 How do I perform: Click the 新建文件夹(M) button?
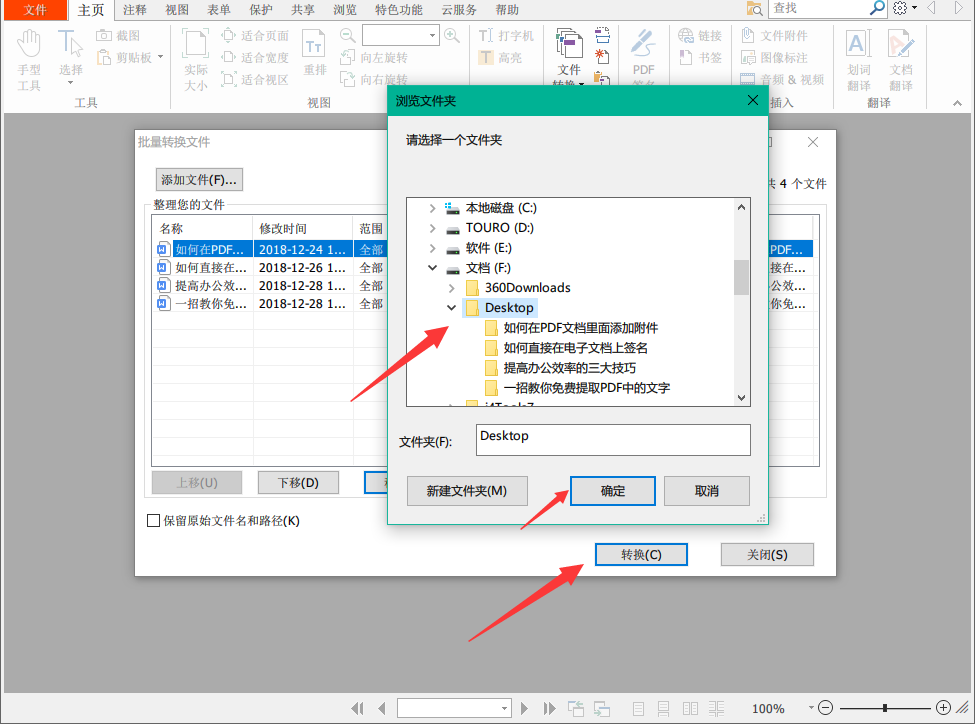tap(467, 491)
